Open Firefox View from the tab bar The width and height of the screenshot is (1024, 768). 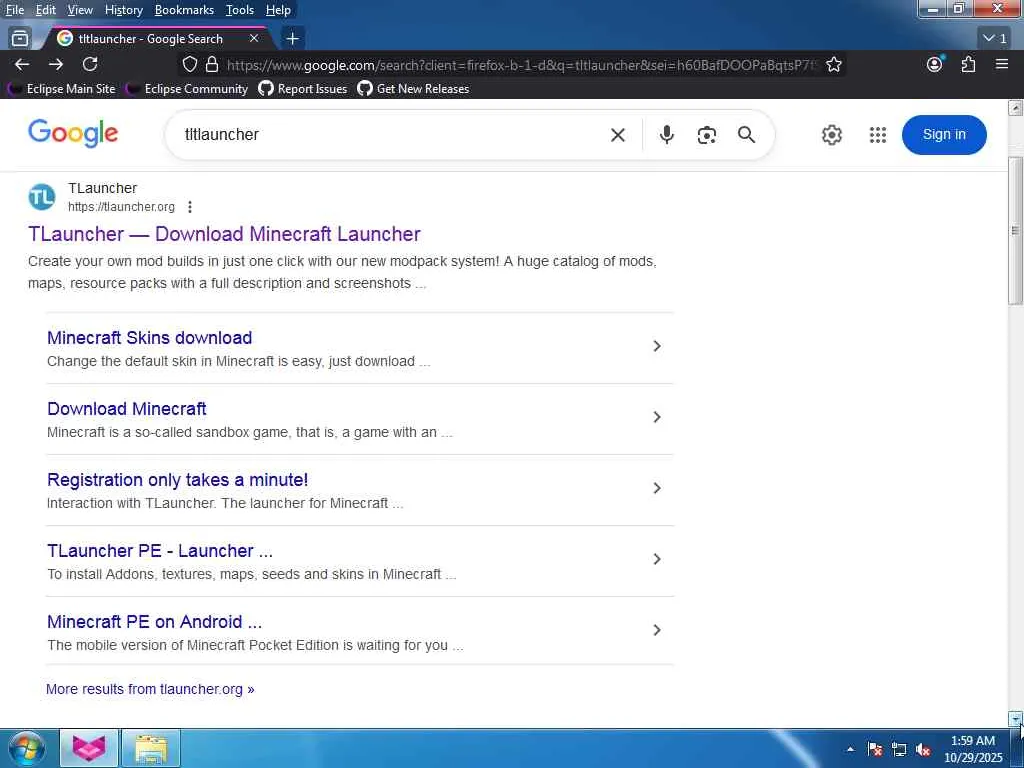coord(20,39)
